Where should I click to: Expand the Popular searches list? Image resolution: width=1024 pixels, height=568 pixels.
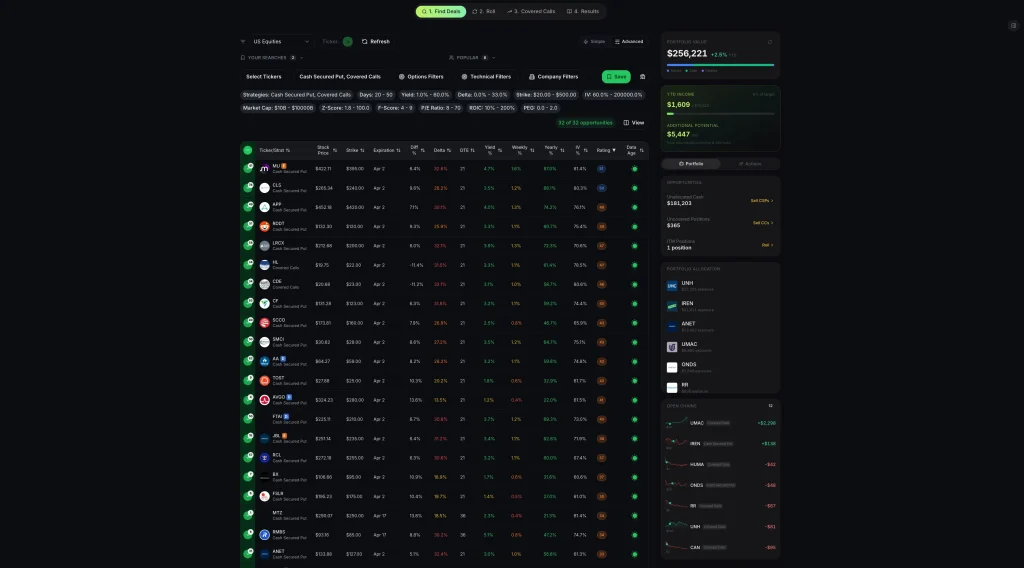click(x=472, y=57)
